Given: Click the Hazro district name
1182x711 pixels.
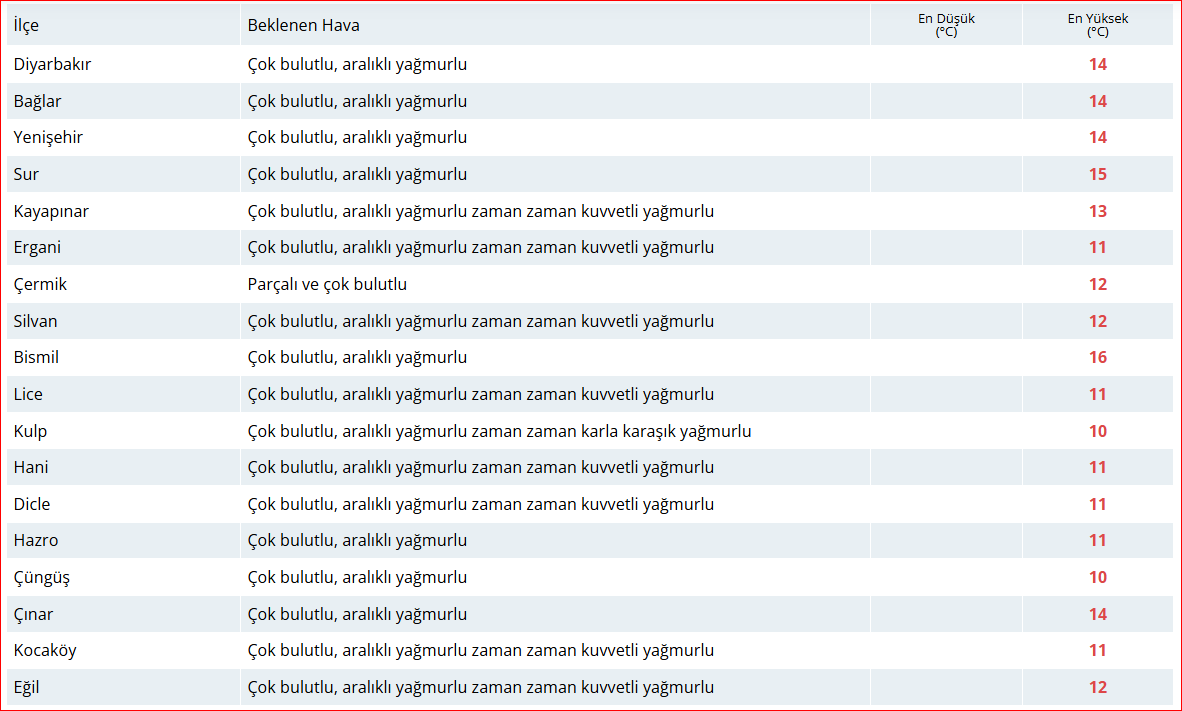Looking at the screenshot, I should [36, 540].
